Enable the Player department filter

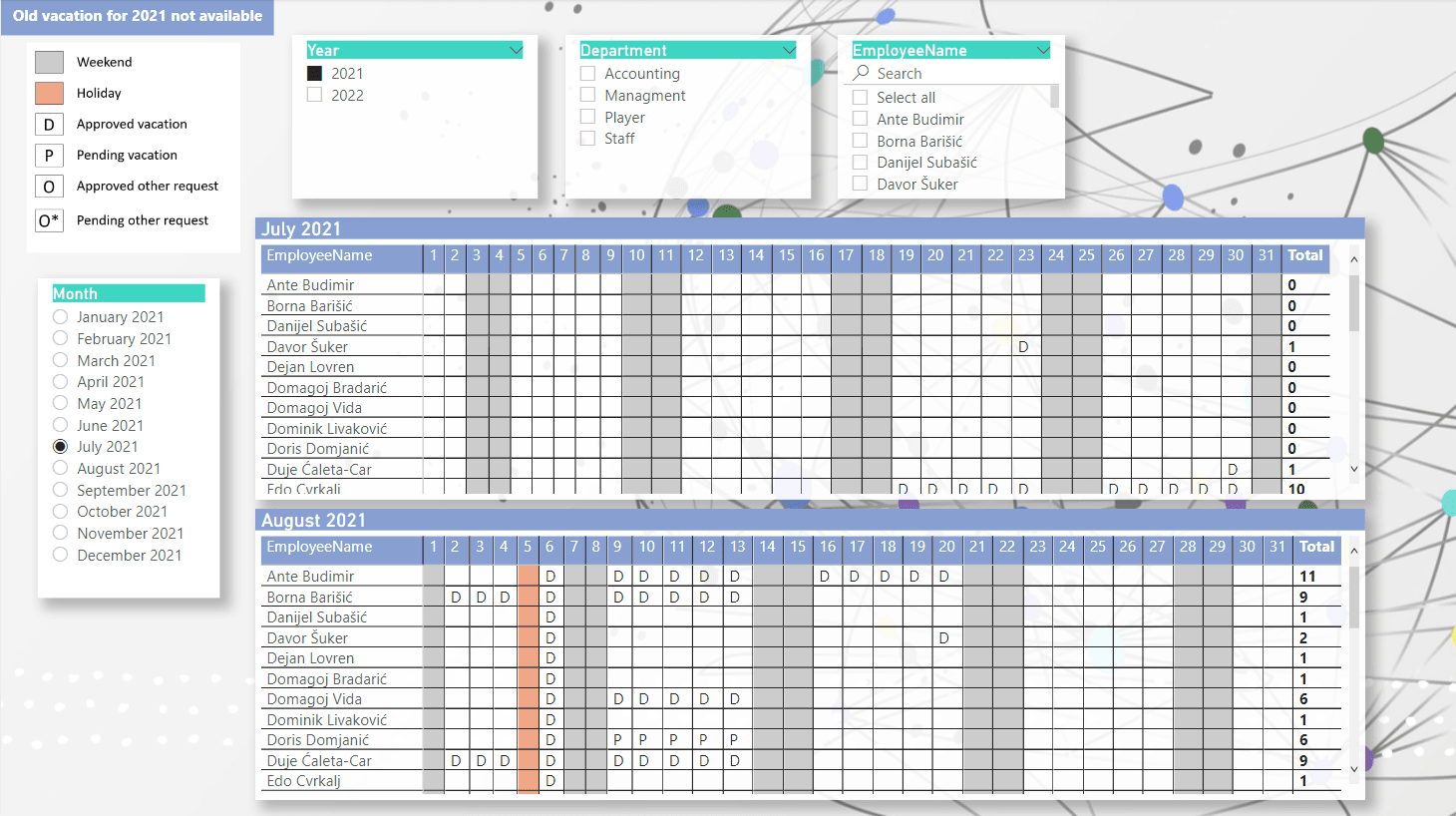pos(587,117)
